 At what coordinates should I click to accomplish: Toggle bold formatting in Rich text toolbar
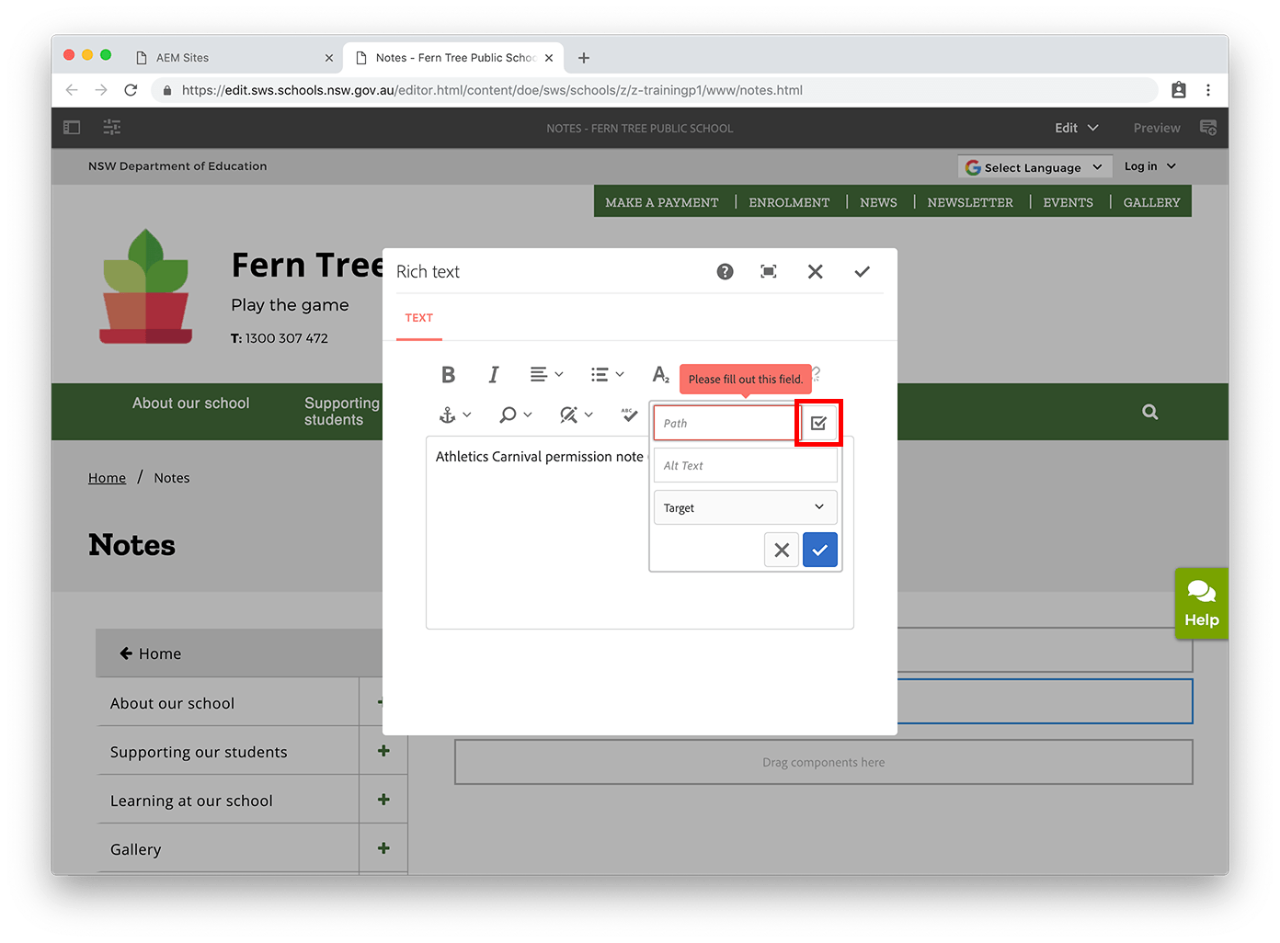pyautogui.click(x=448, y=374)
